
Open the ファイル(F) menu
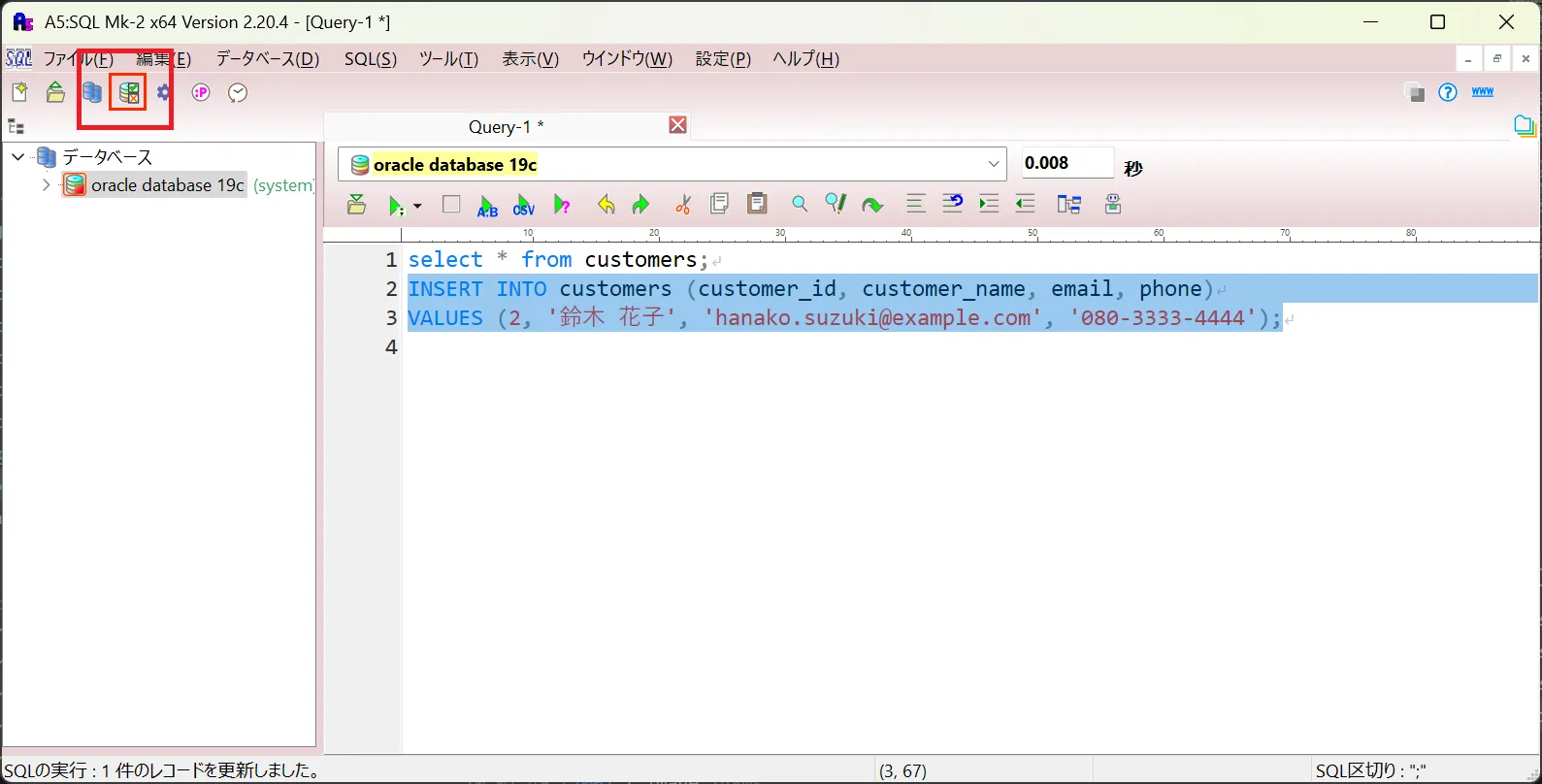(79, 59)
